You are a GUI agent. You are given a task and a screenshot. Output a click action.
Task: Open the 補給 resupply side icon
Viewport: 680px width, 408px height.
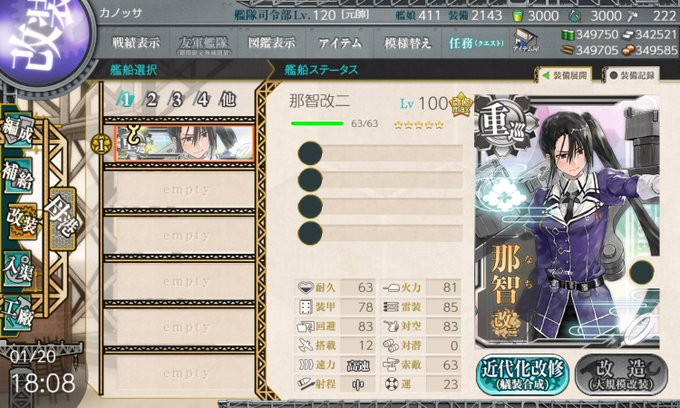18,175
